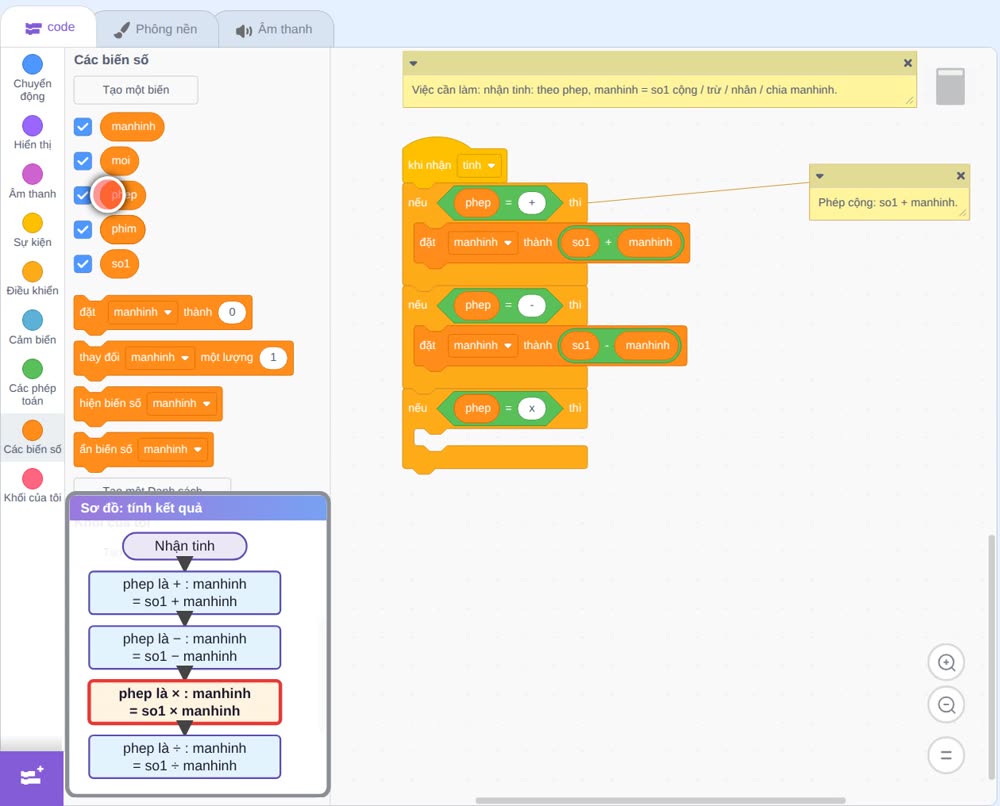This screenshot has height=806, width=1000.
Task: Select the Hiển thị category circle
Action: pos(33,126)
